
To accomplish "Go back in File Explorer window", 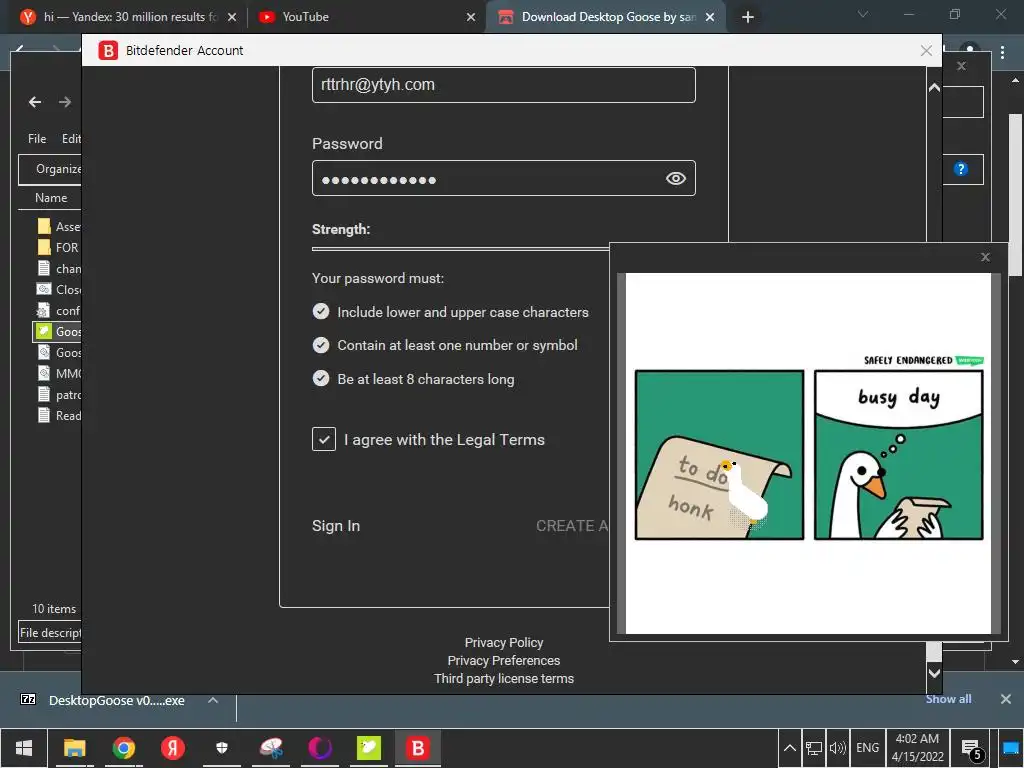I will click(x=35, y=102).
